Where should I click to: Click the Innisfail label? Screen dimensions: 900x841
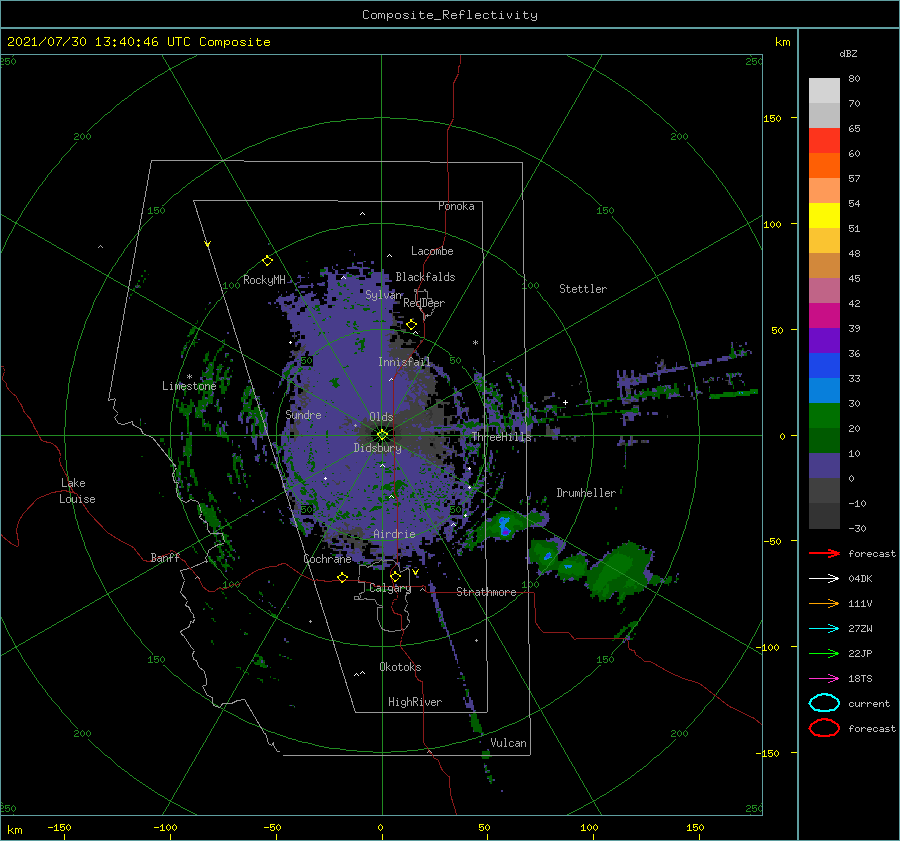[404, 362]
